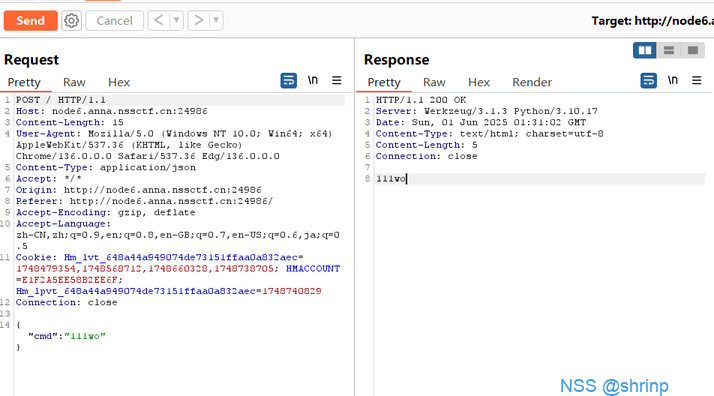The image size is (714, 396).
Task: Click the Date response header
Action: [x=481, y=122]
